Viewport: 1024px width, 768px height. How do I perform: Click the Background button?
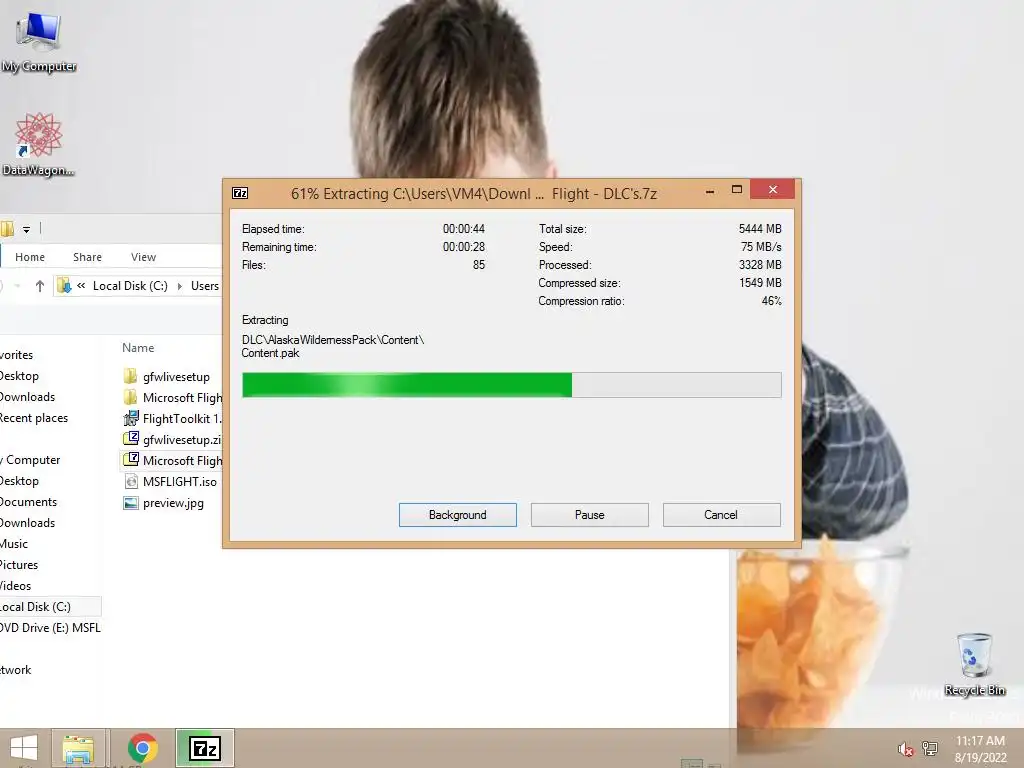pyautogui.click(x=458, y=515)
